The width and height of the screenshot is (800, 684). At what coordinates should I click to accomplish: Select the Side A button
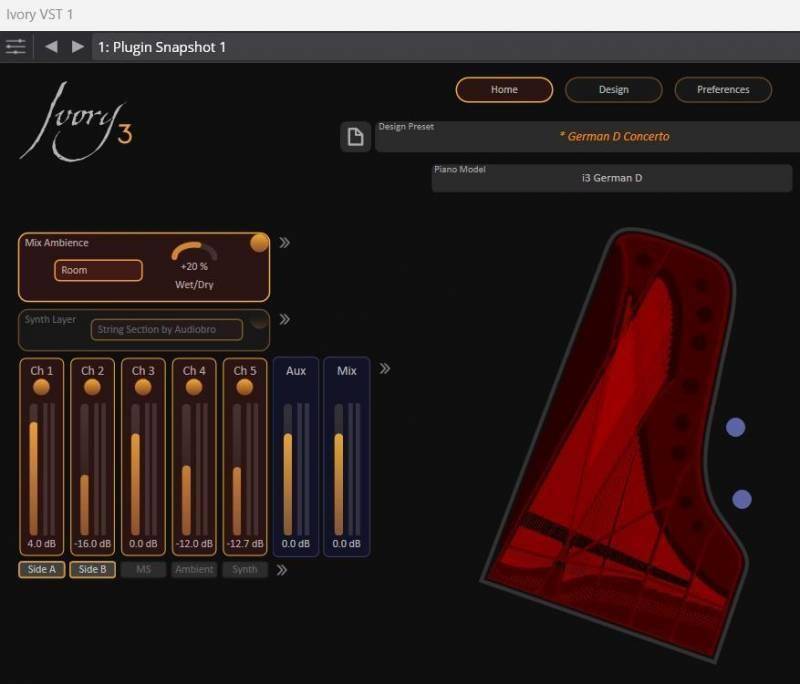click(x=41, y=570)
